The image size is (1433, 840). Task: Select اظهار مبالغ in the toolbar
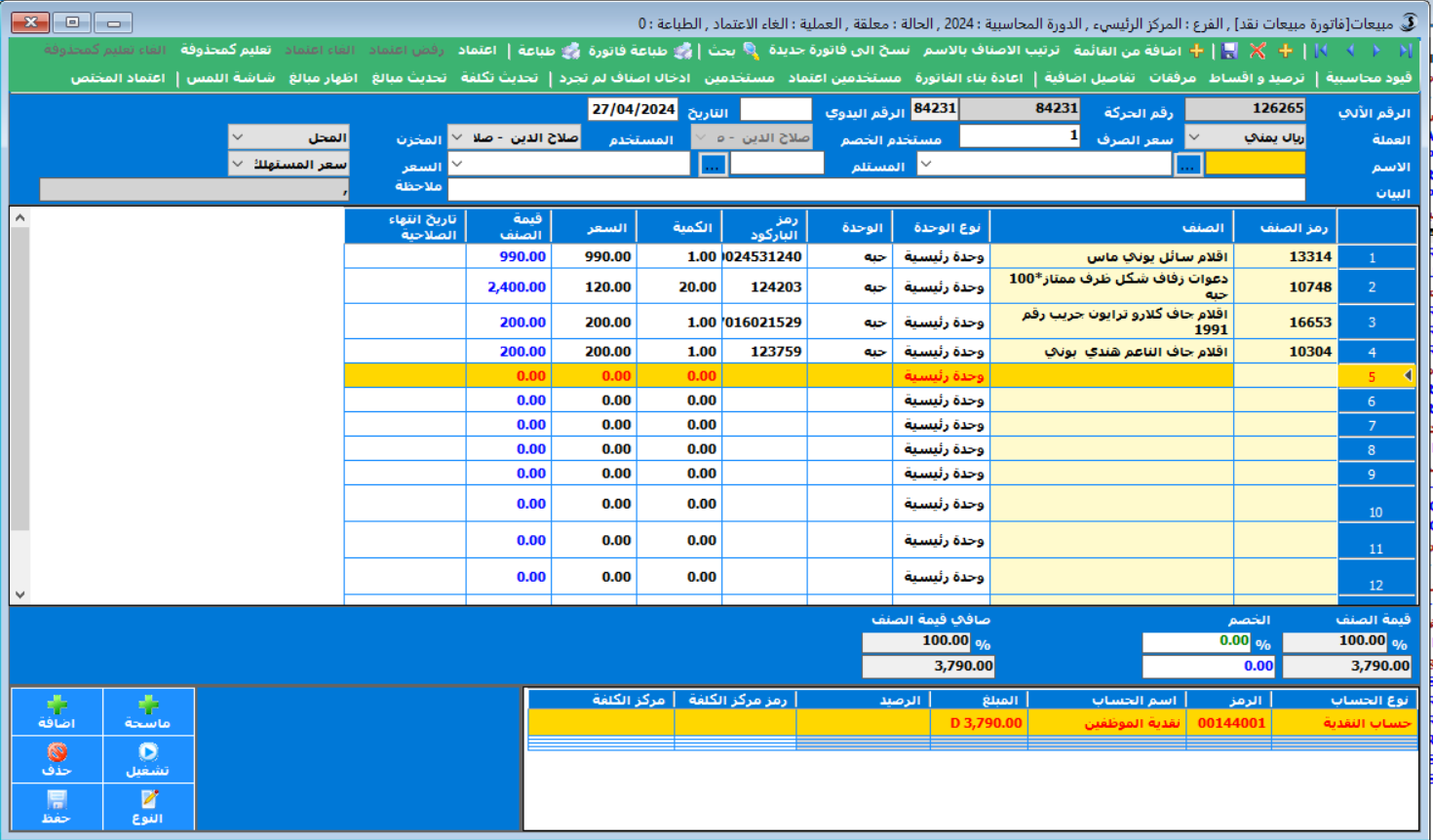324,78
